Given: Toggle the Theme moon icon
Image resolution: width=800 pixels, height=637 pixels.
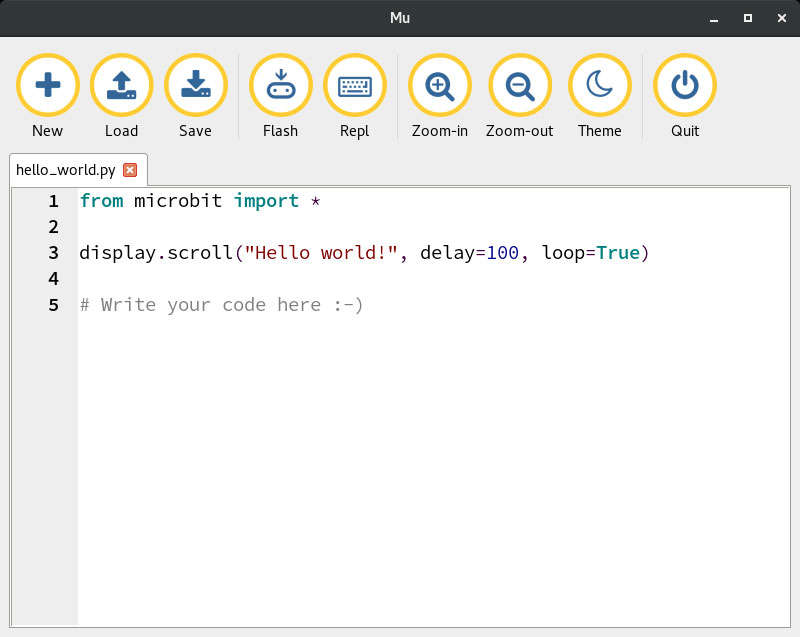Looking at the screenshot, I should coord(599,86).
